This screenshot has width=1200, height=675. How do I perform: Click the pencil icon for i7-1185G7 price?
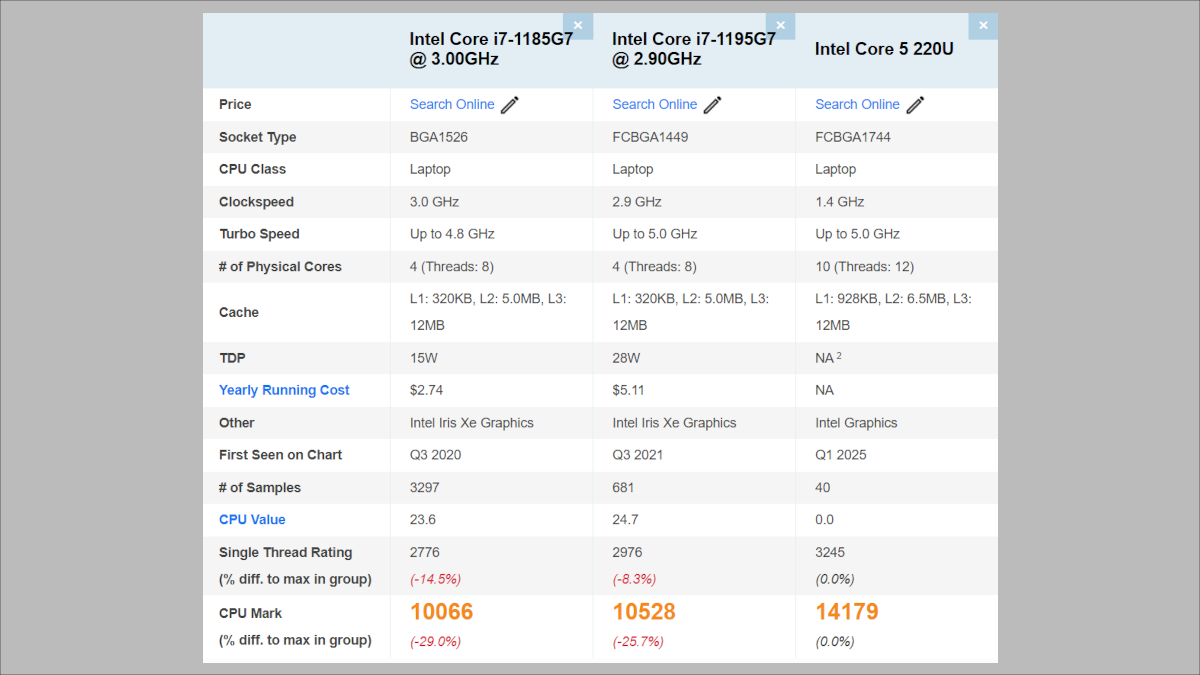click(510, 105)
